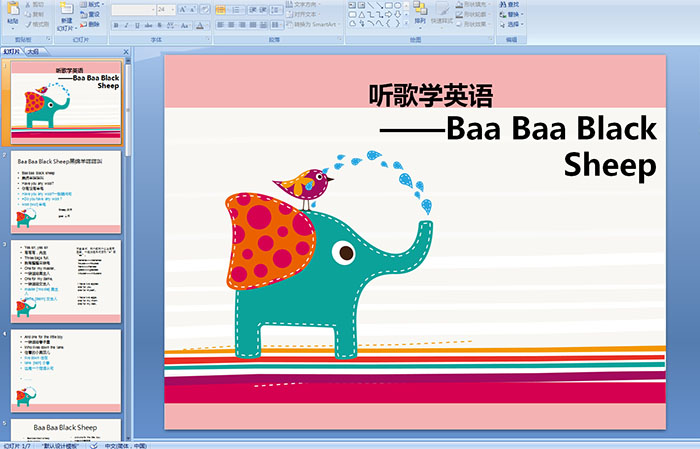The width and height of the screenshot is (700, 449).
Task: Click the spell check status bar icon
Action: 94,446
